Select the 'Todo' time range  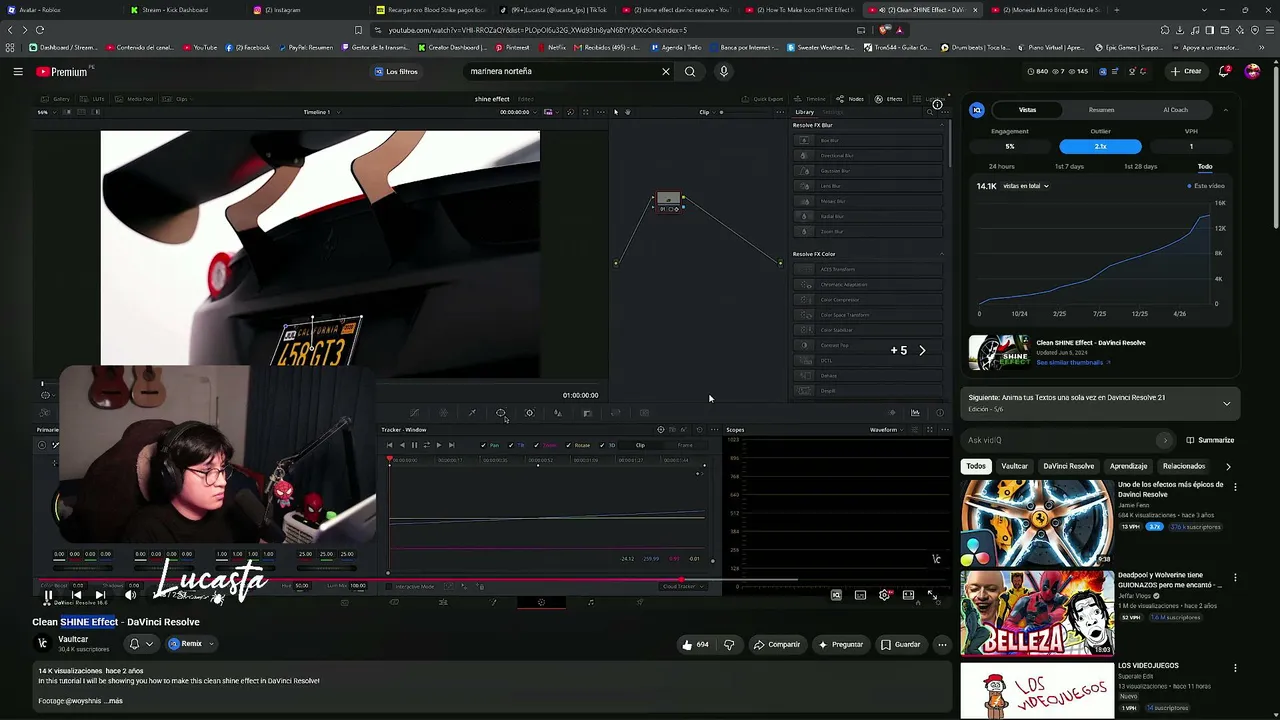(1205, 166)
